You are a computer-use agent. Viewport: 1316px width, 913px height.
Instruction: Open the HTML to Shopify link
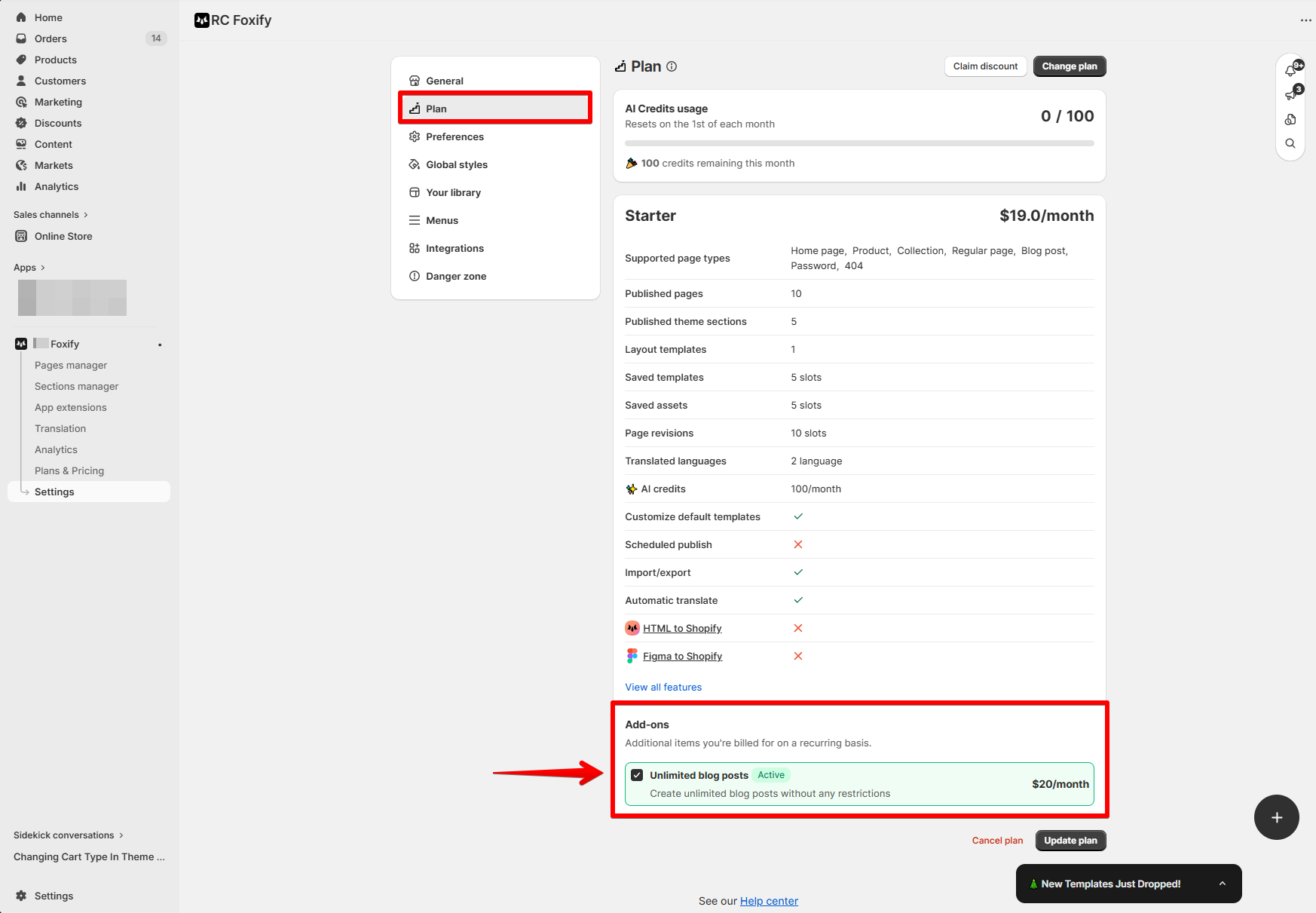point(682,628)
